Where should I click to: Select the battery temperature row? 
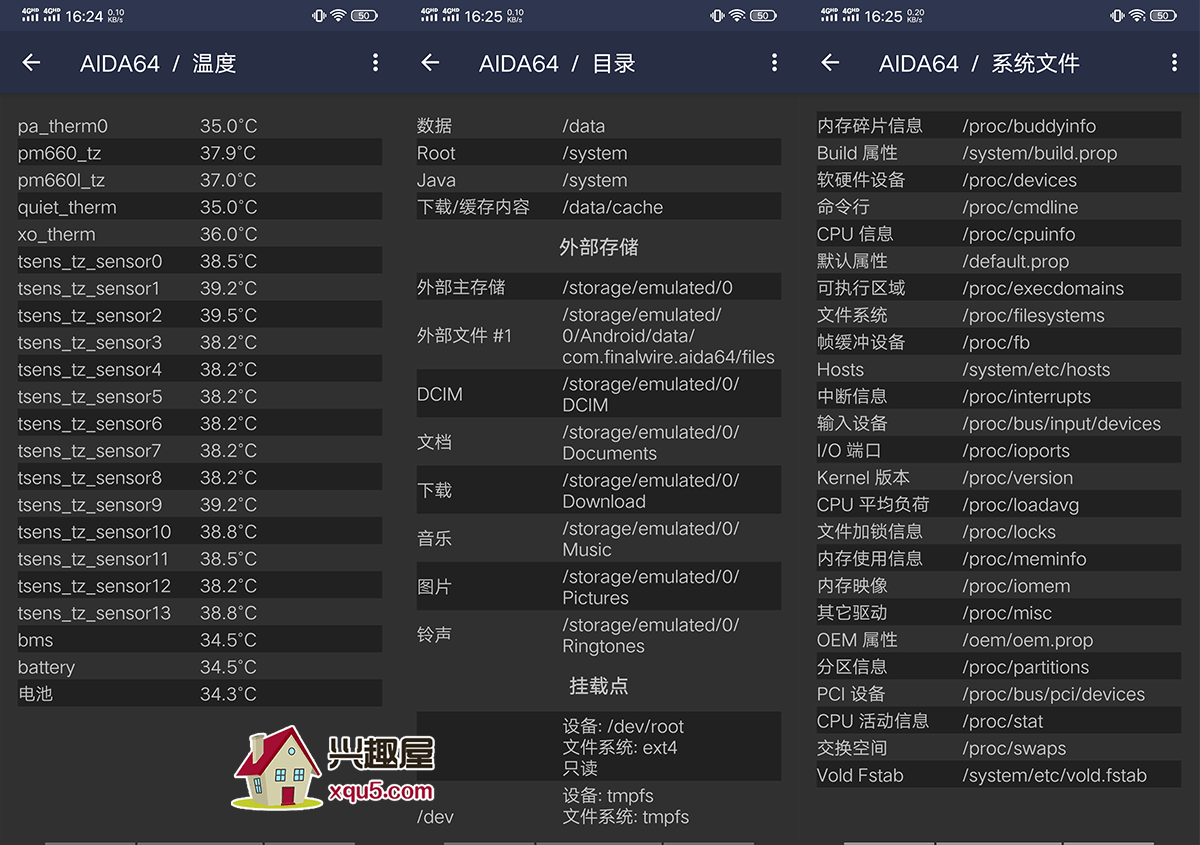tap(200, 666)
